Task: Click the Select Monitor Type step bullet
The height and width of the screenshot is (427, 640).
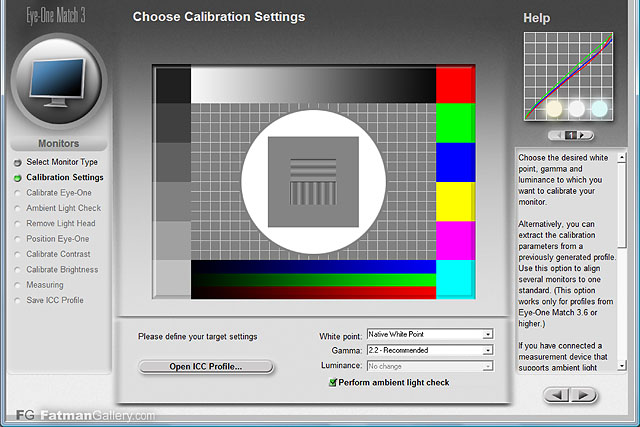Action: point(17,162)
